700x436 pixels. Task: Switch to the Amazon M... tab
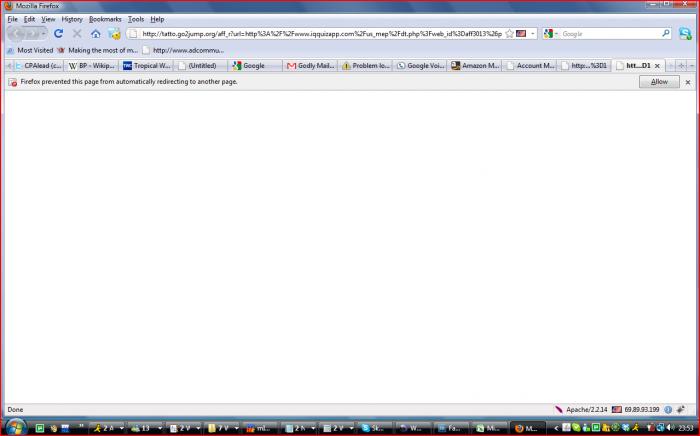point(475,66)
